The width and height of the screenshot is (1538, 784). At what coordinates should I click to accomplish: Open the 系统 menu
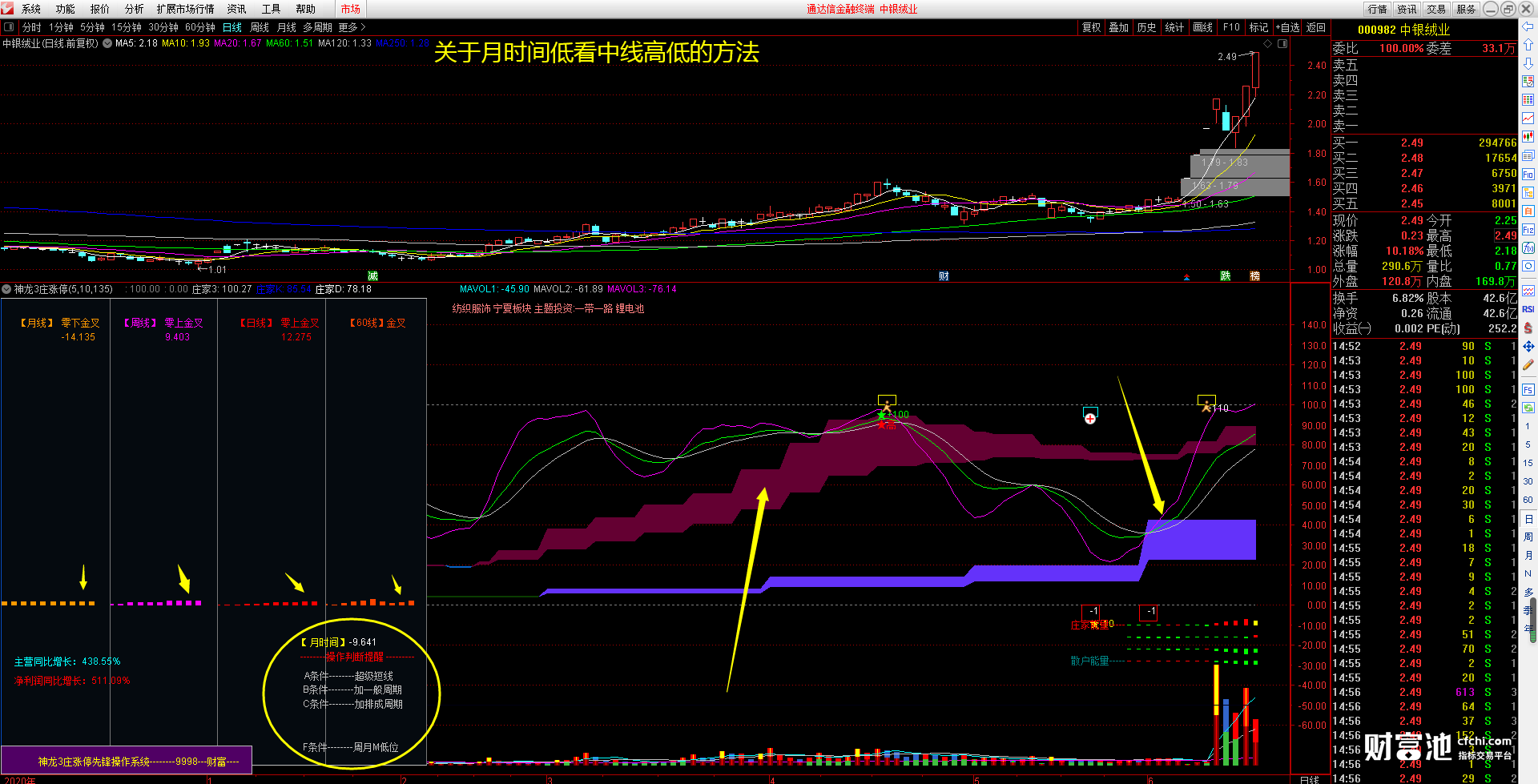pos(30,9)
